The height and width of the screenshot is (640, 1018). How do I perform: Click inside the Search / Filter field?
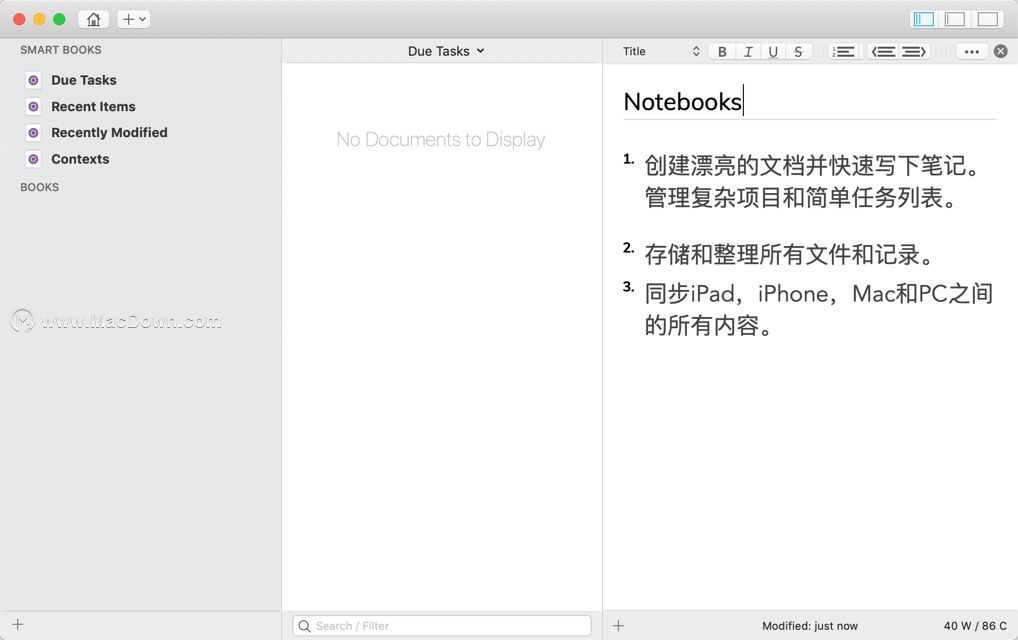[441, 625]
